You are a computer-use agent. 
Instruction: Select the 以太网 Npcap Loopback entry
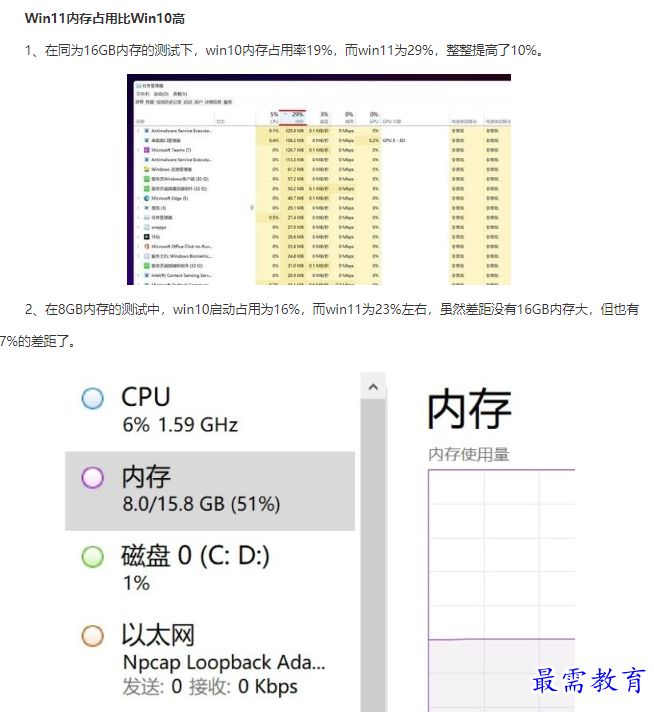210,661
